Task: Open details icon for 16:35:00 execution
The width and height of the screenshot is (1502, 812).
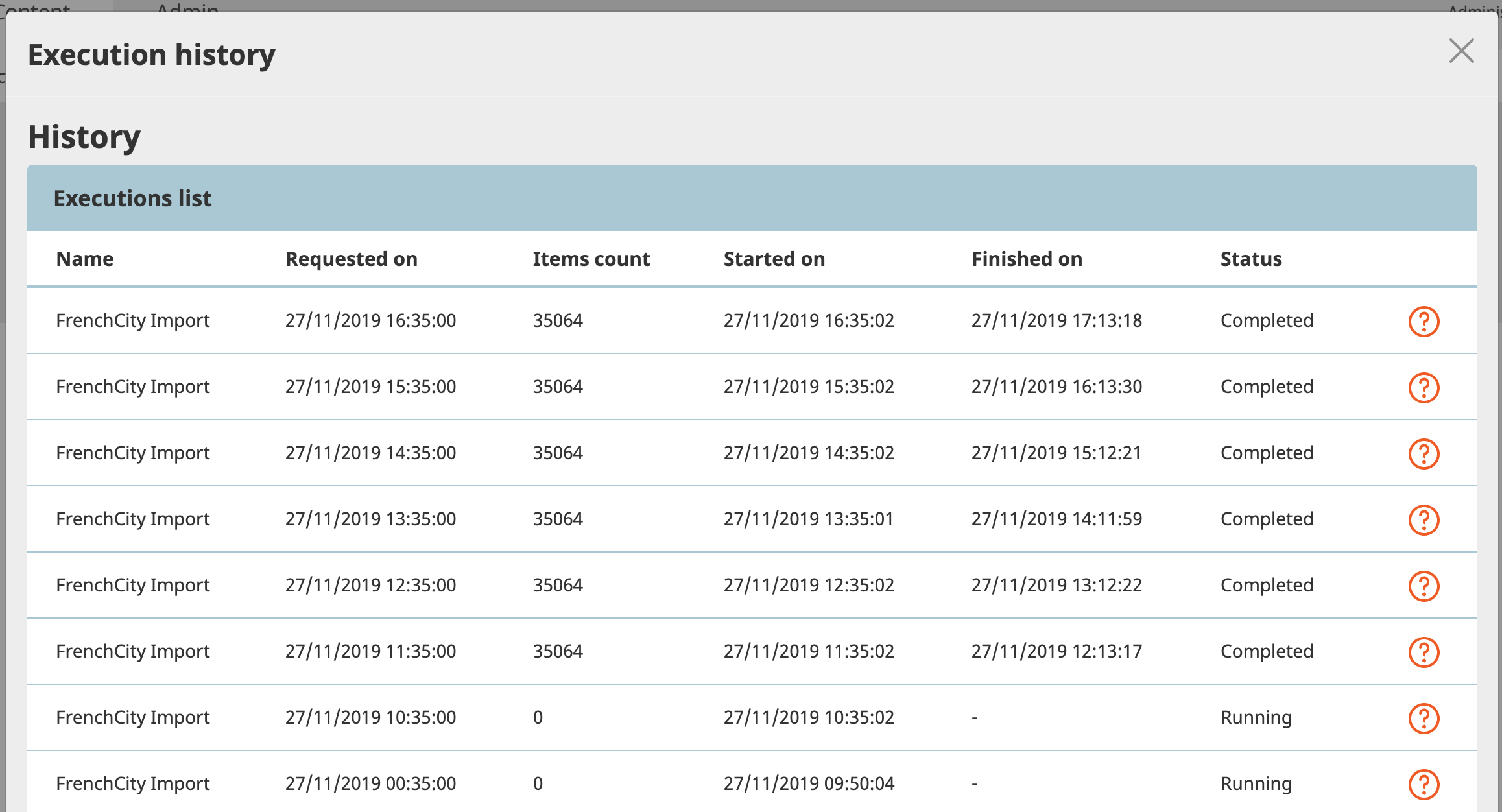Action: pyautogui.click(x=1424, y=321)
